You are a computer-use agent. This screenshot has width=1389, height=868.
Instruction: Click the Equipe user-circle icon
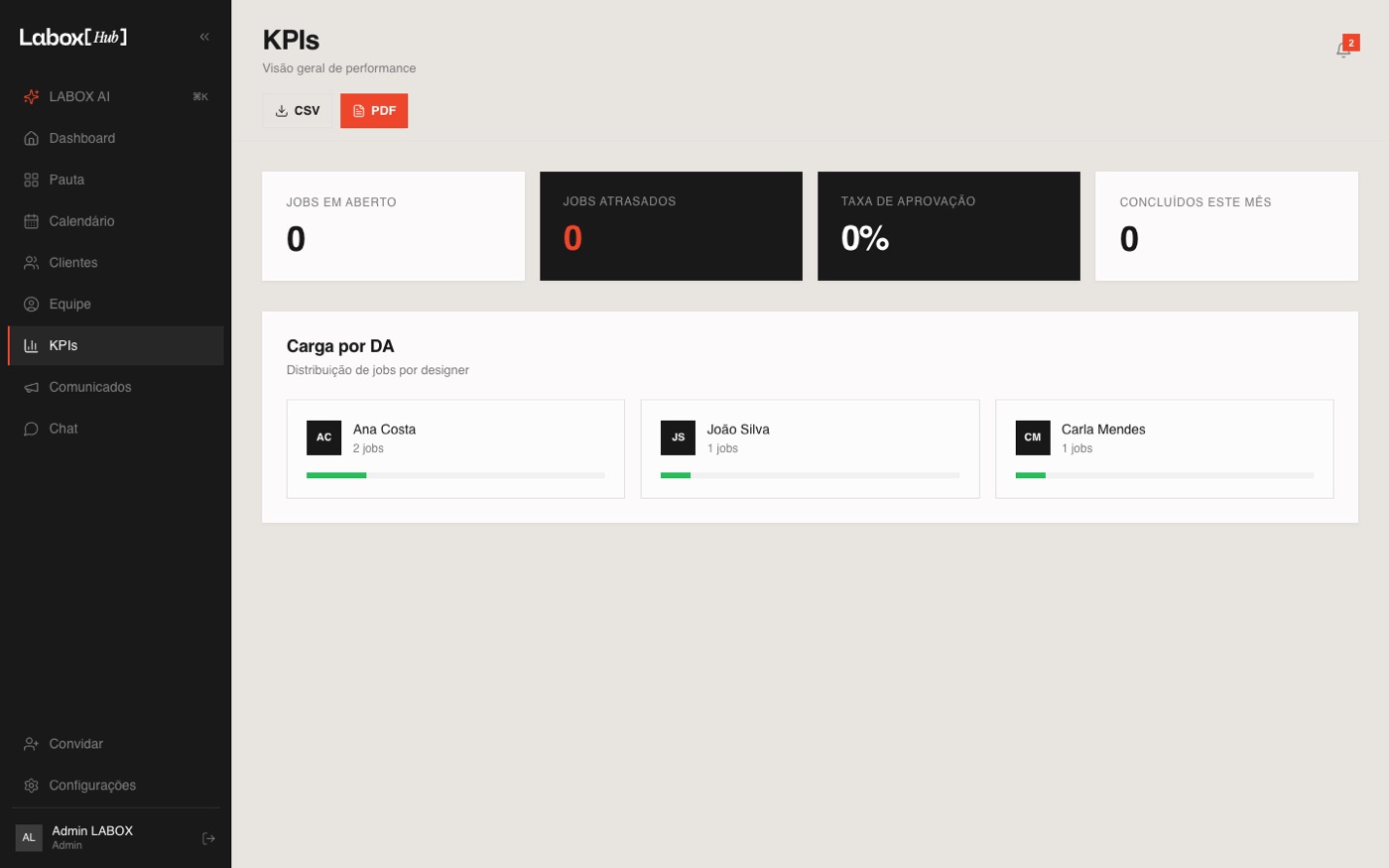pos(31,305)
